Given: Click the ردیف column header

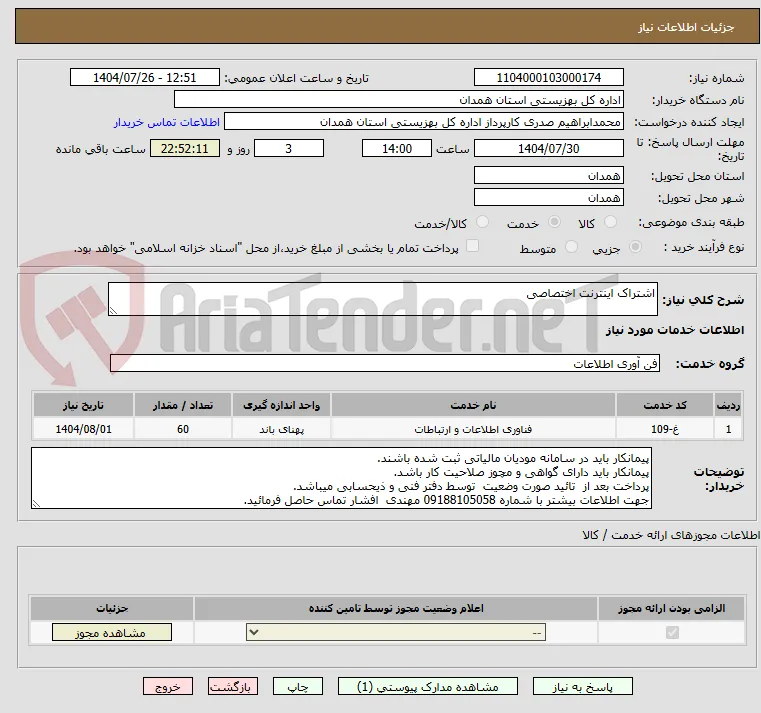Looking at the screenshot, I should pos(728,405).
